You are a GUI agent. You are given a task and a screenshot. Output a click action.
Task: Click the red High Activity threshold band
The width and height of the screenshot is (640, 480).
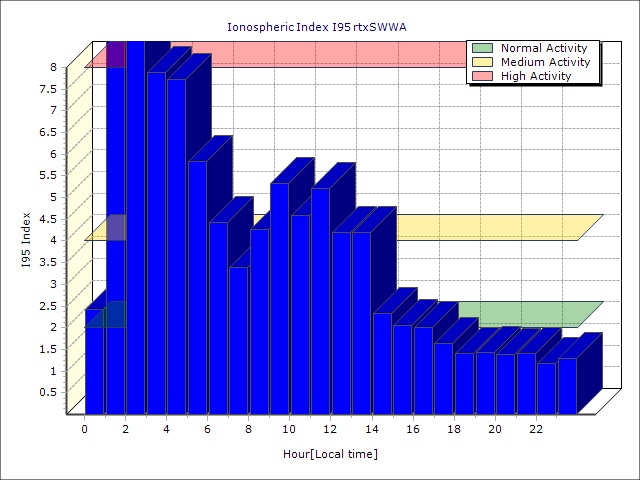[300, 54]
